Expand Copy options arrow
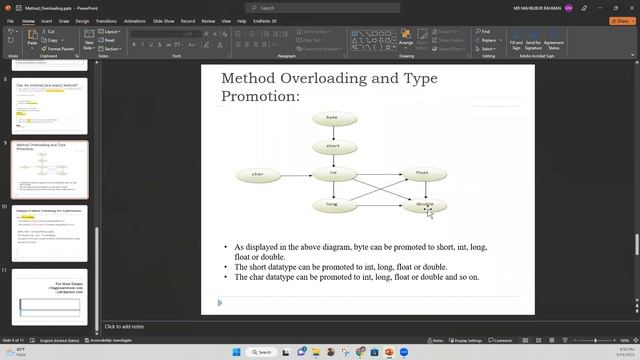 click(62, 40)
